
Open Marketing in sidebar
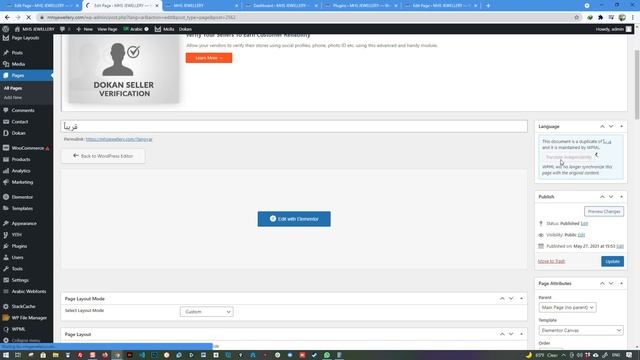(22, 182)
